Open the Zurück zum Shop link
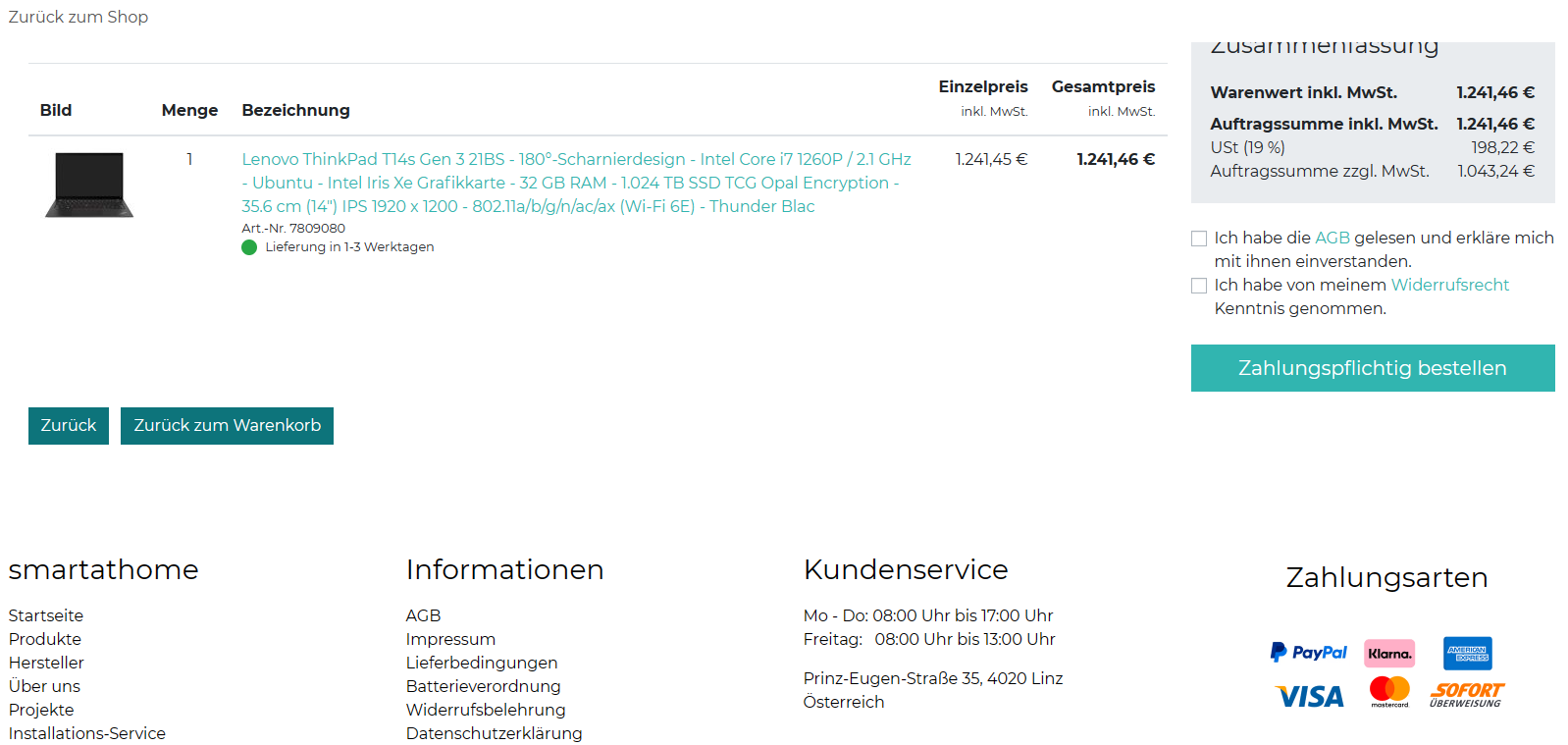1568x745 pixels. (x=78, y=17)
